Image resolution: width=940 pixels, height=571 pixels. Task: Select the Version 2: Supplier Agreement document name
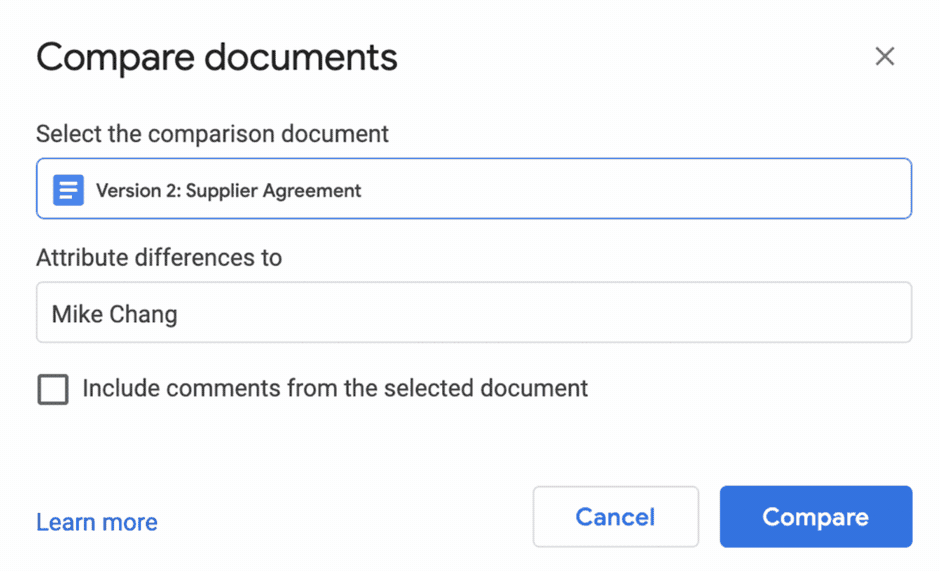228,190
